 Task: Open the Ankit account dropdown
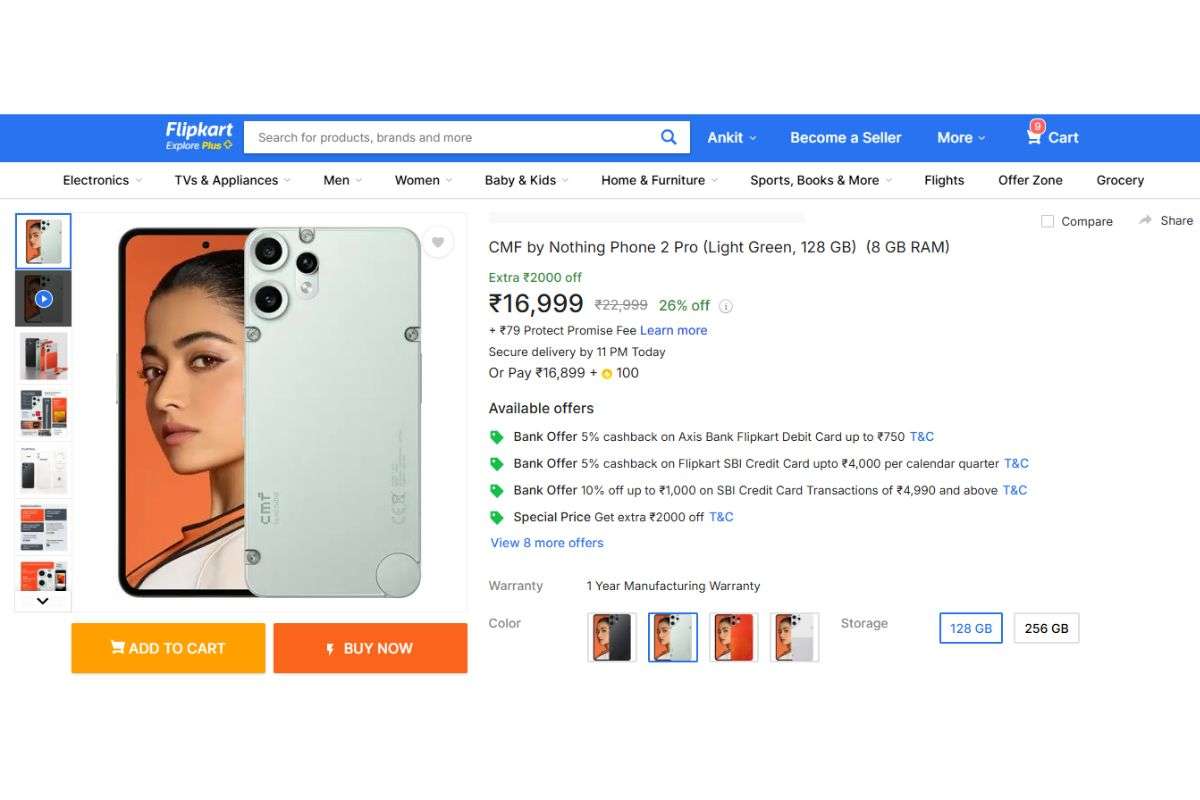[x=731, y=137]
